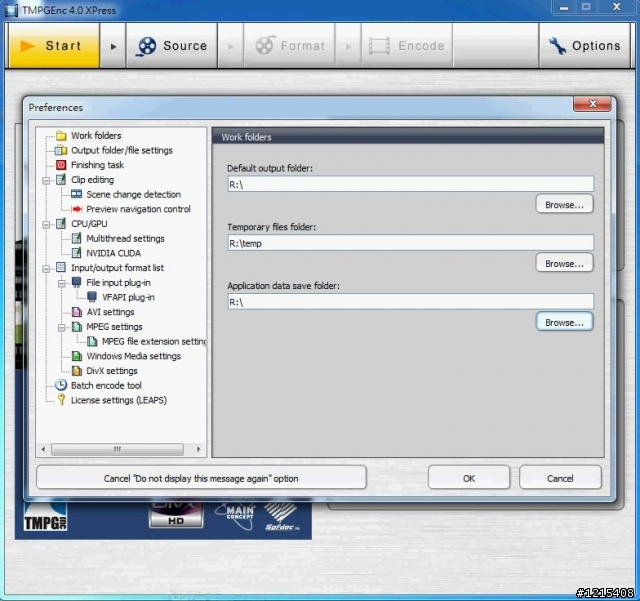Click the tree scrollbar right arrow
Screen dimensions: 640x601
[198, 449]
